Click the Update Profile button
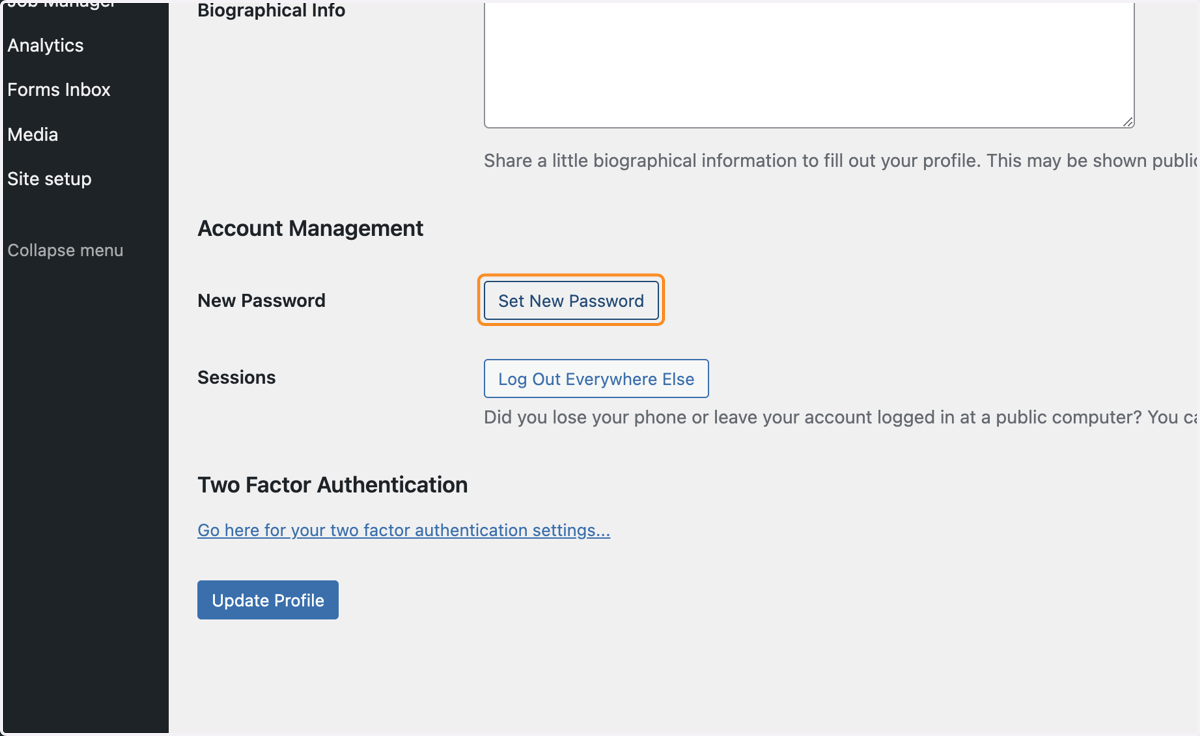The image size is (1200, 736). 268,600
